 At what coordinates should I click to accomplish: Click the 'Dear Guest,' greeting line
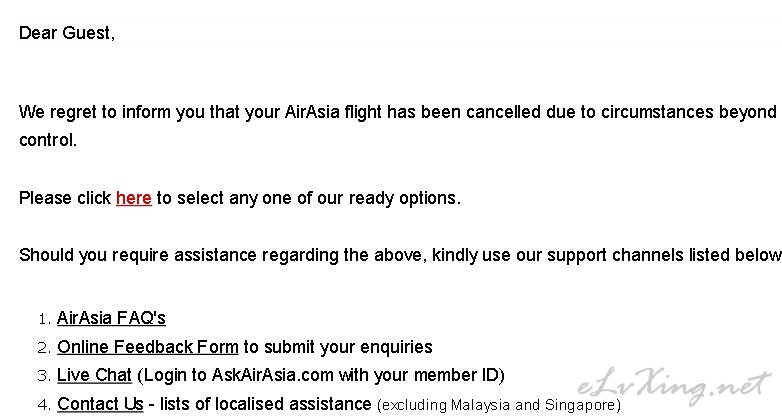point(67,33)
